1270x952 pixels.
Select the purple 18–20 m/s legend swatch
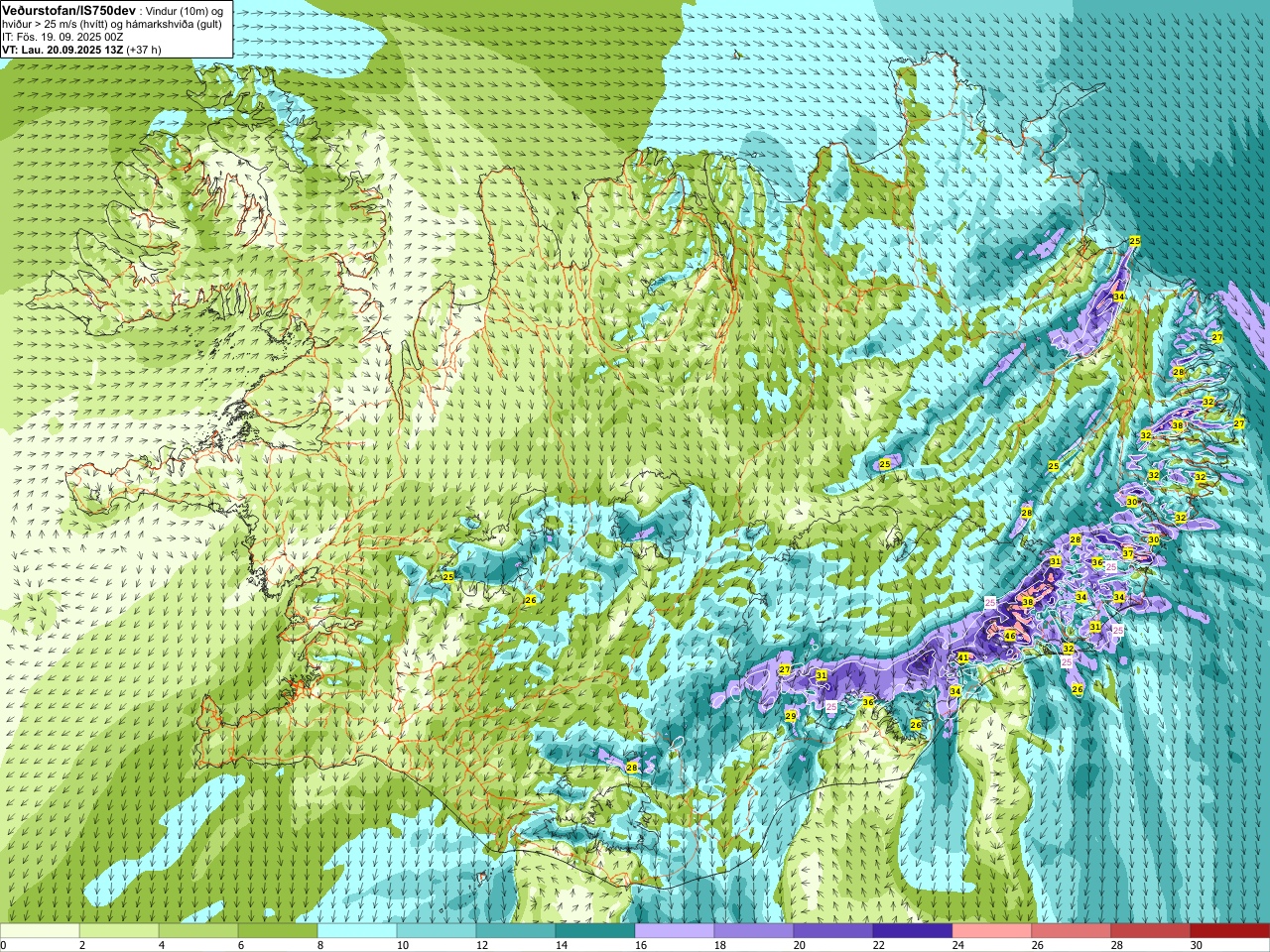coord(754,931)
